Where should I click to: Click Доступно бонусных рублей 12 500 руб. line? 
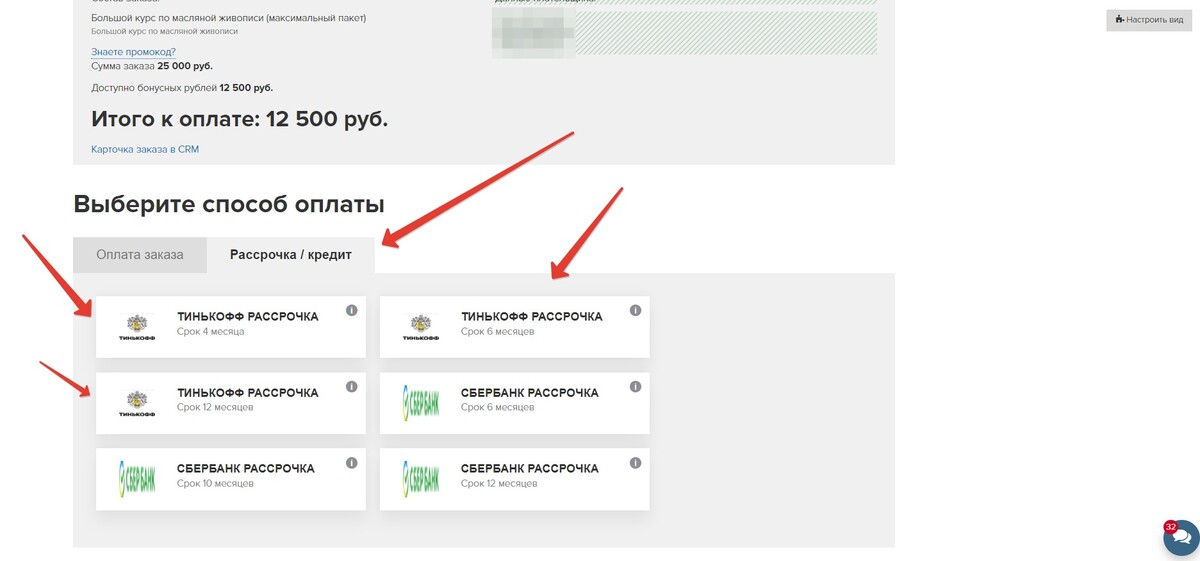coord(182,88)
